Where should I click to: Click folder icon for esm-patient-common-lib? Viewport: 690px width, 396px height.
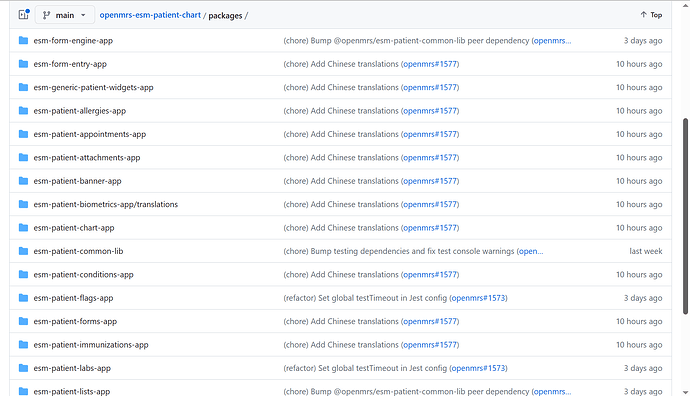23,251
